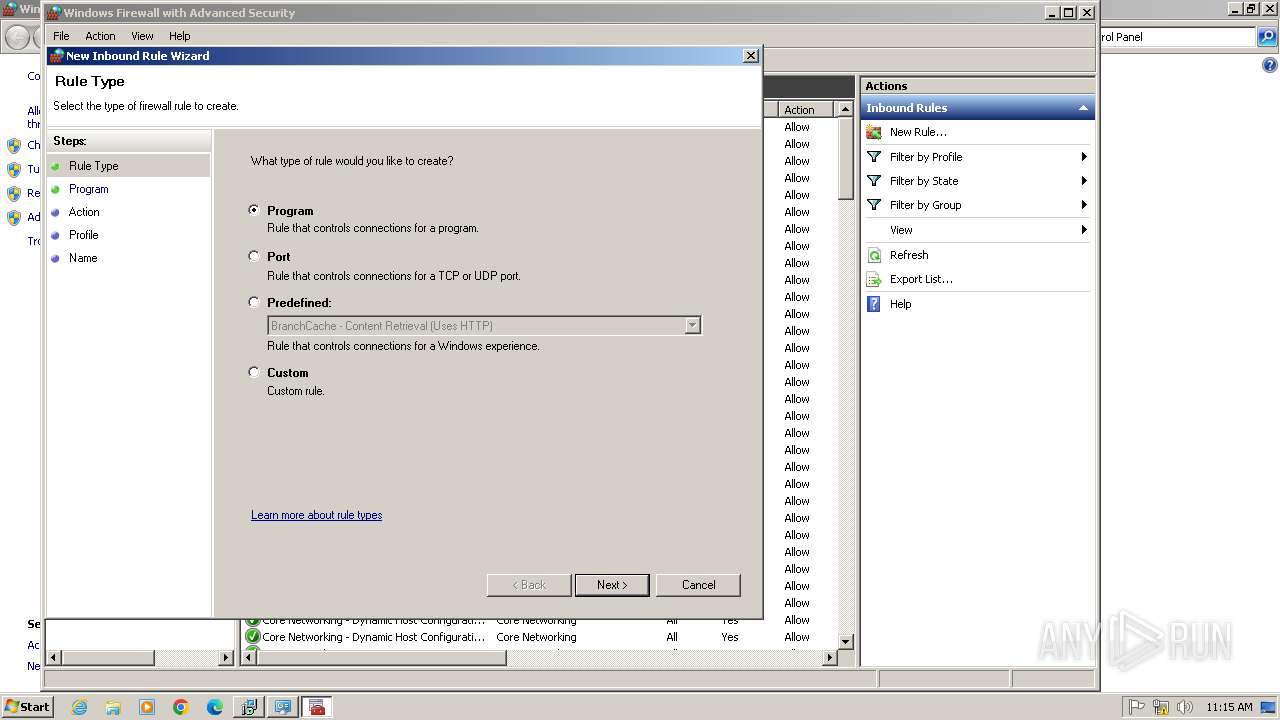Expand the View submenu in Actions pane
The height and width of the screenshot is (720, 1280).
[x=1084, y=230]
